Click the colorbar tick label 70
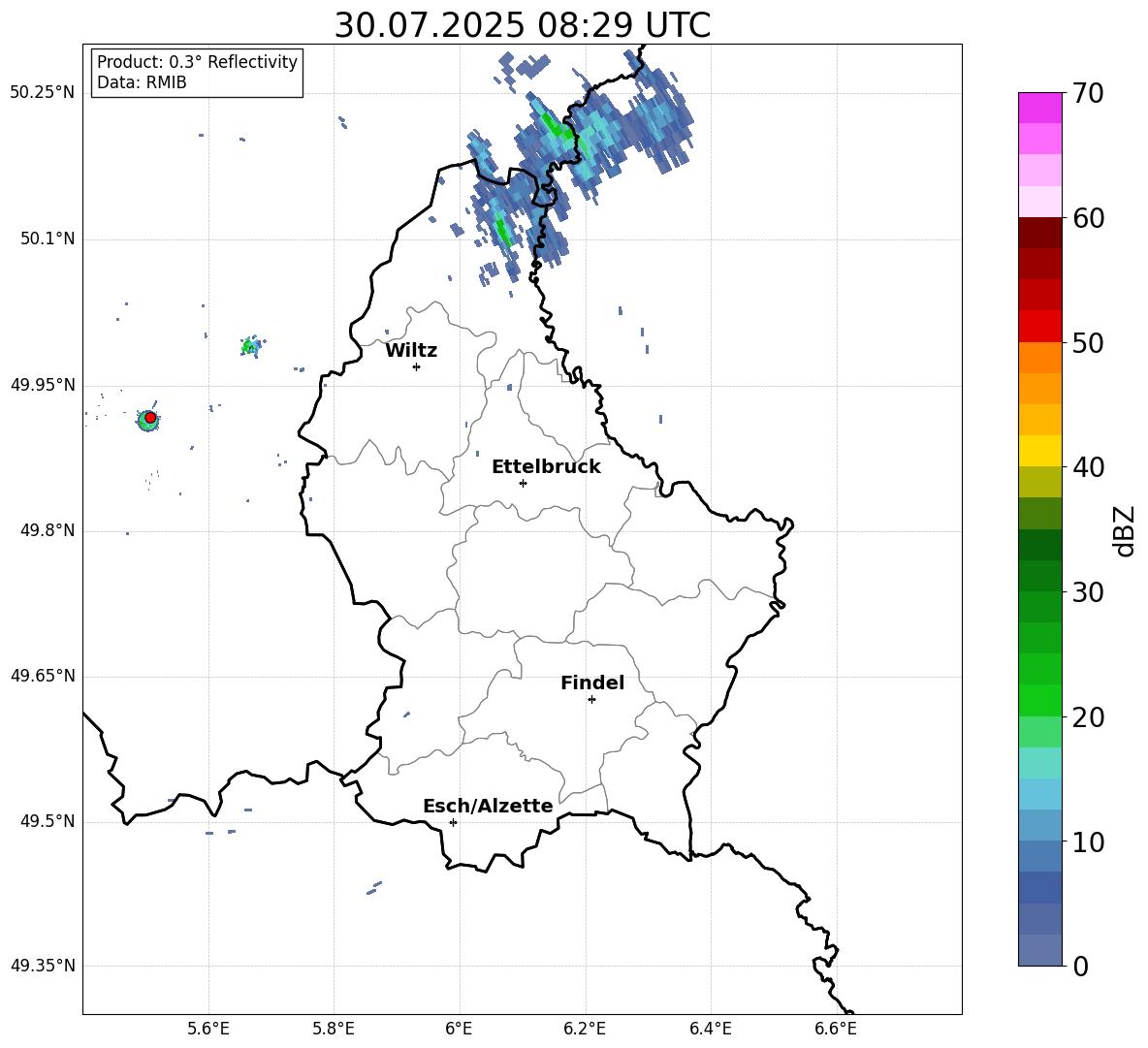 point(1089,93)
